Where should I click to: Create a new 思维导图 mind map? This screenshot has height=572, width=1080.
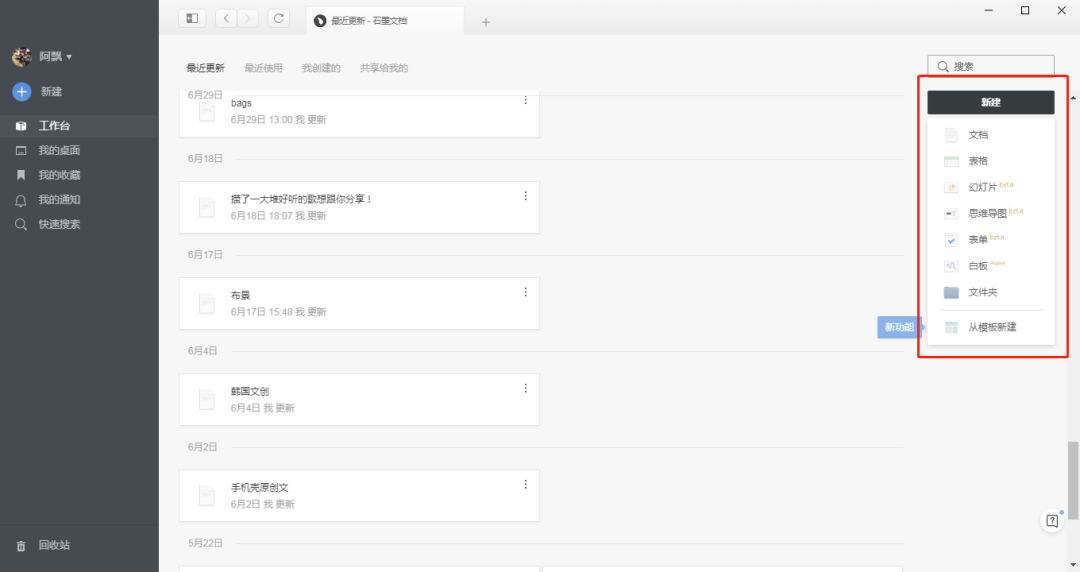coord(990,213)
